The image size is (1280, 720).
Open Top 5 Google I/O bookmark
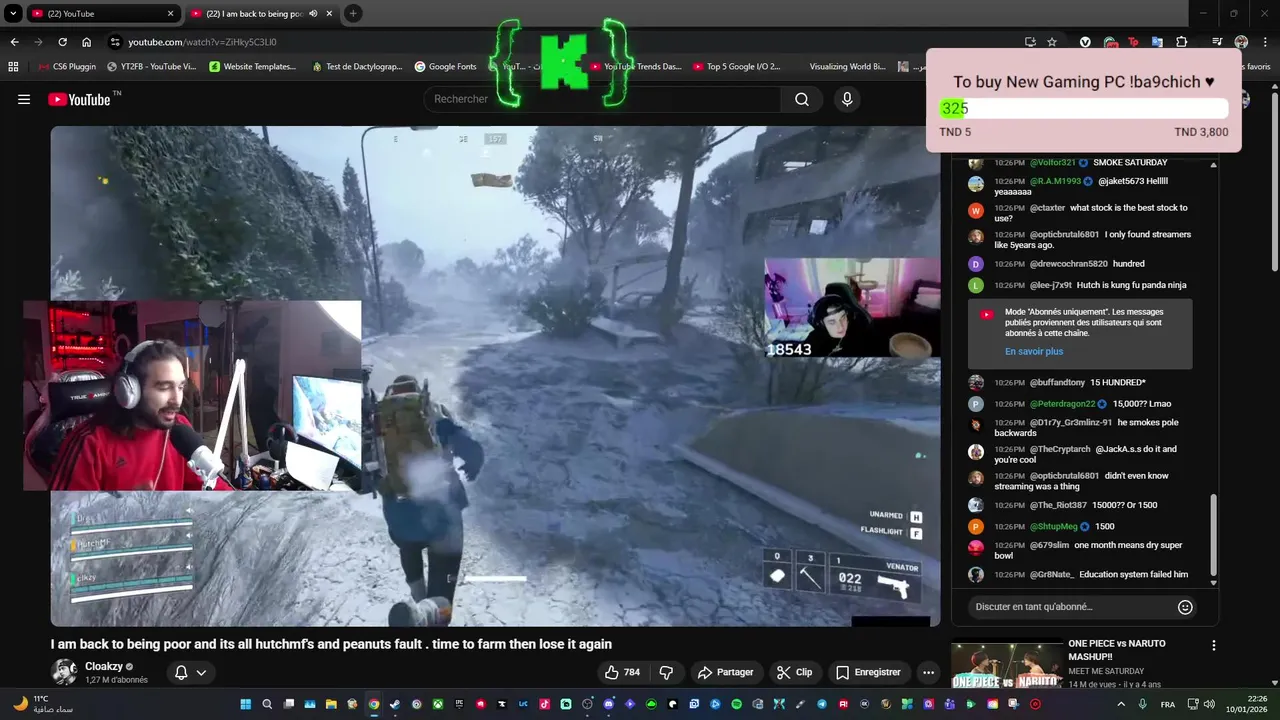tap(736, 67)
